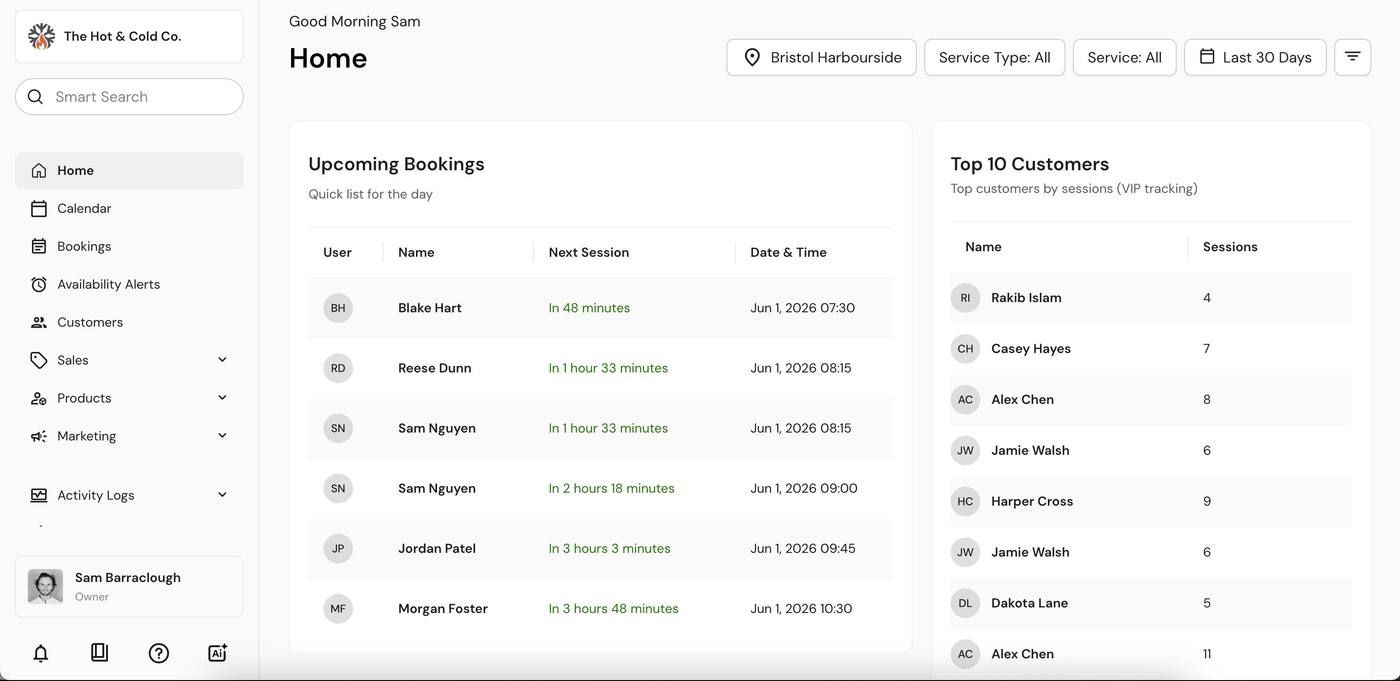The height and width of the screenshot is (681, 1400).
Task: Open Customers from the sidebar
Action: click(x=129, y=323)
